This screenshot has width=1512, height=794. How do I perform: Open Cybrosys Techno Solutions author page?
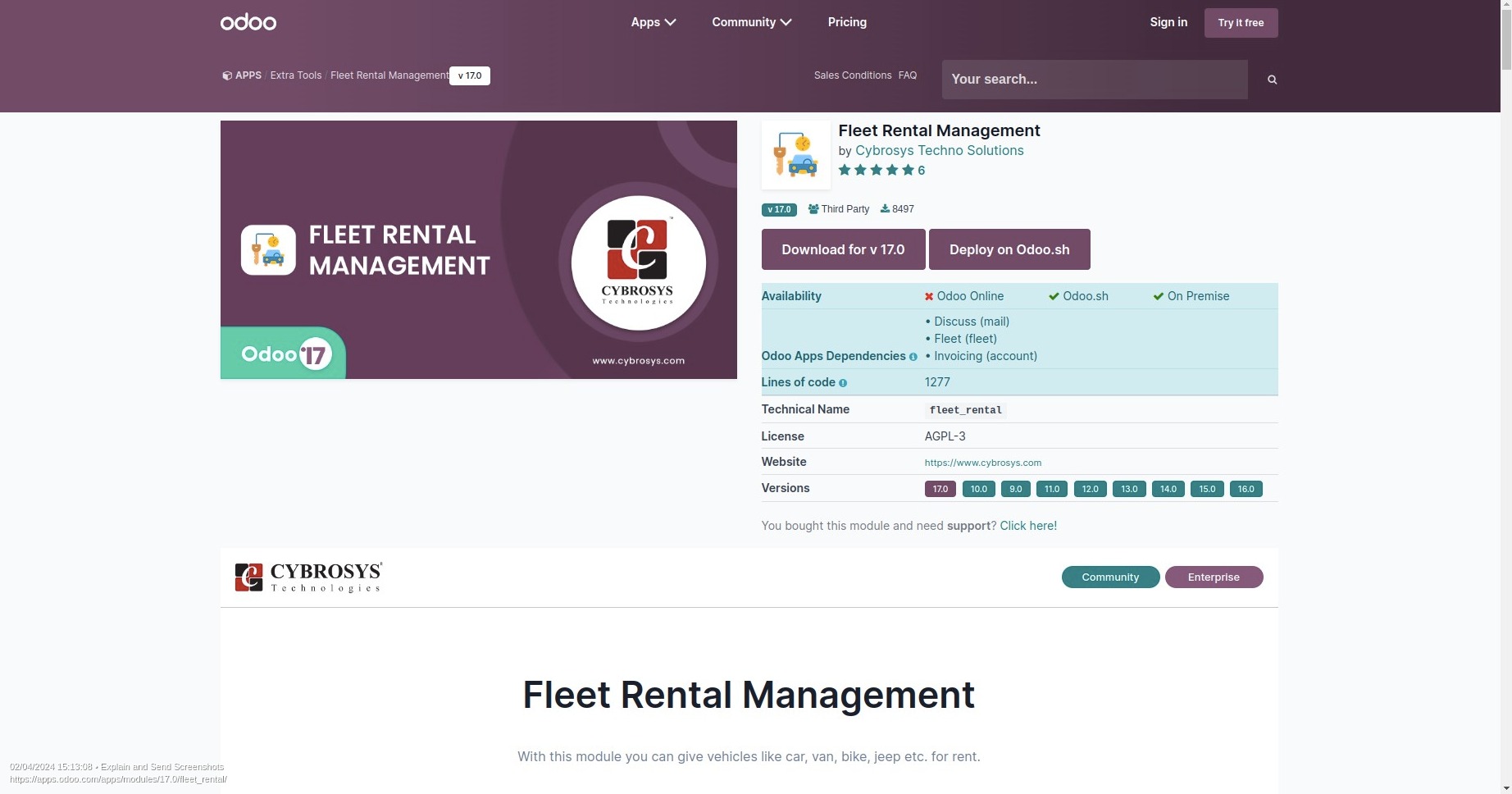pyautogui.click(x=940, y=151)
